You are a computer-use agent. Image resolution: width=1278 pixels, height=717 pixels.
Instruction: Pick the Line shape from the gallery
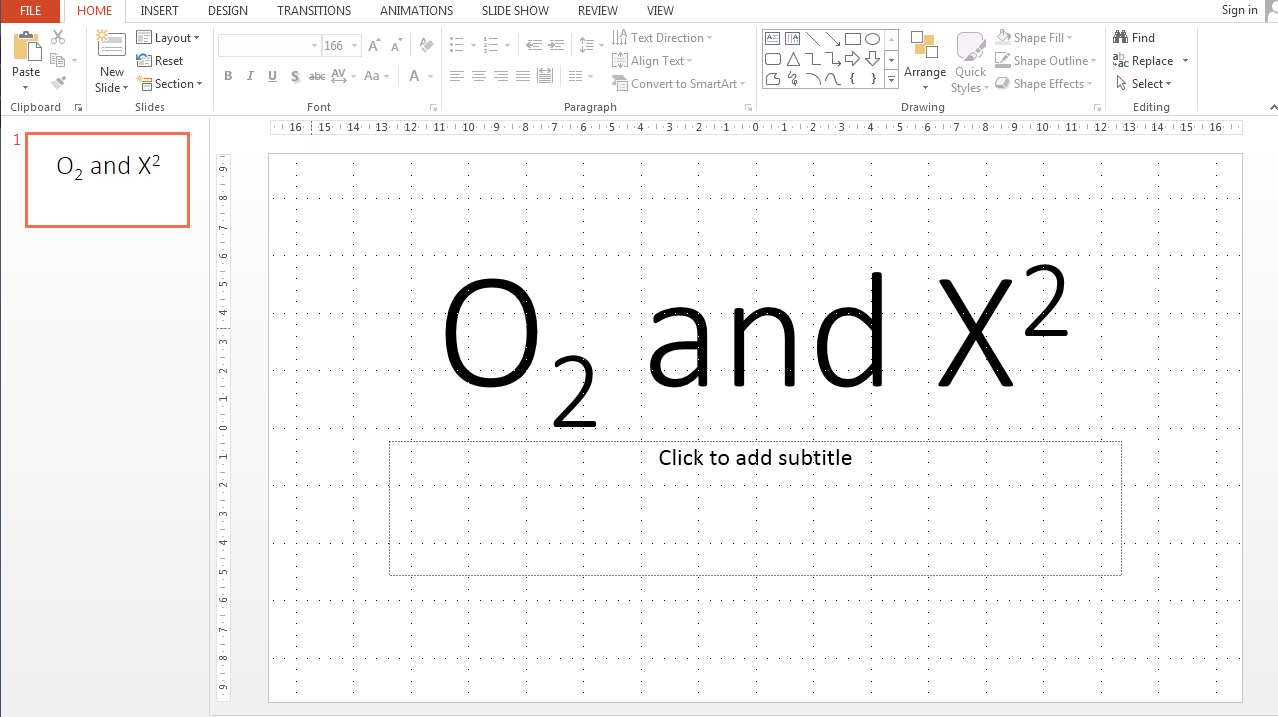[813, 39]
